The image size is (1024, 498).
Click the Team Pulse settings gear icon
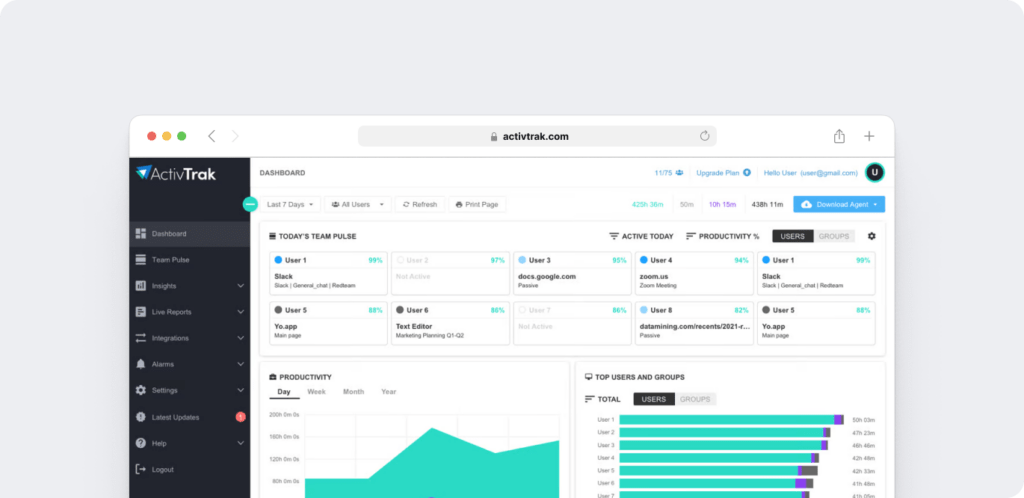871,236
